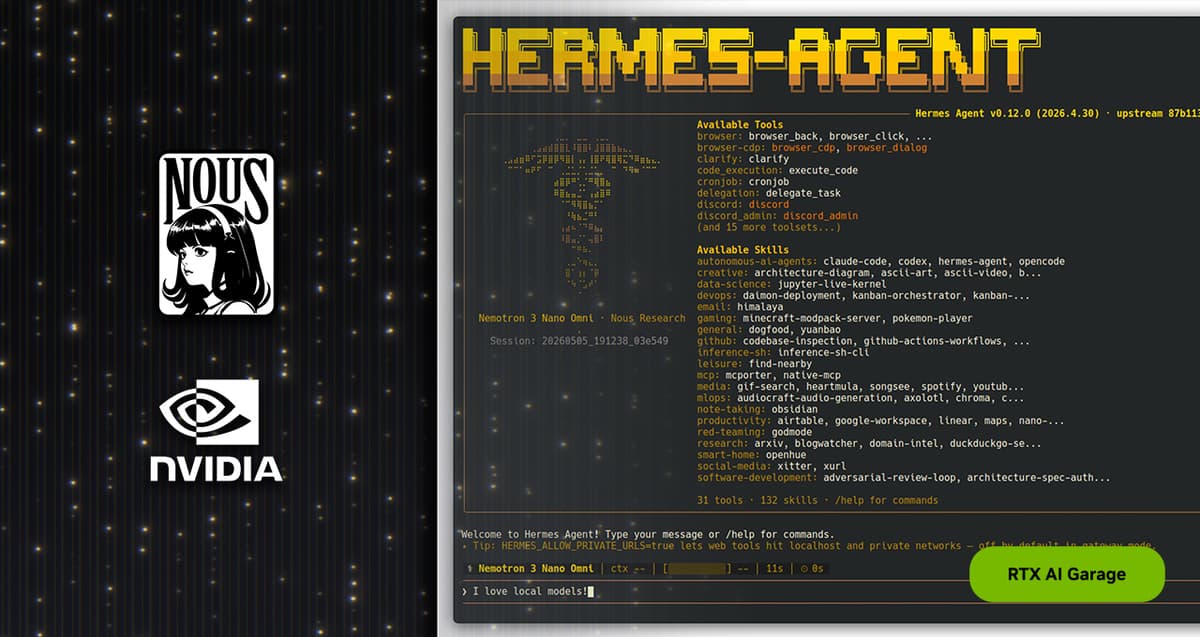Click the 'media: gif-search' row
Screen dimensions: 1200x637
point(860,386)
